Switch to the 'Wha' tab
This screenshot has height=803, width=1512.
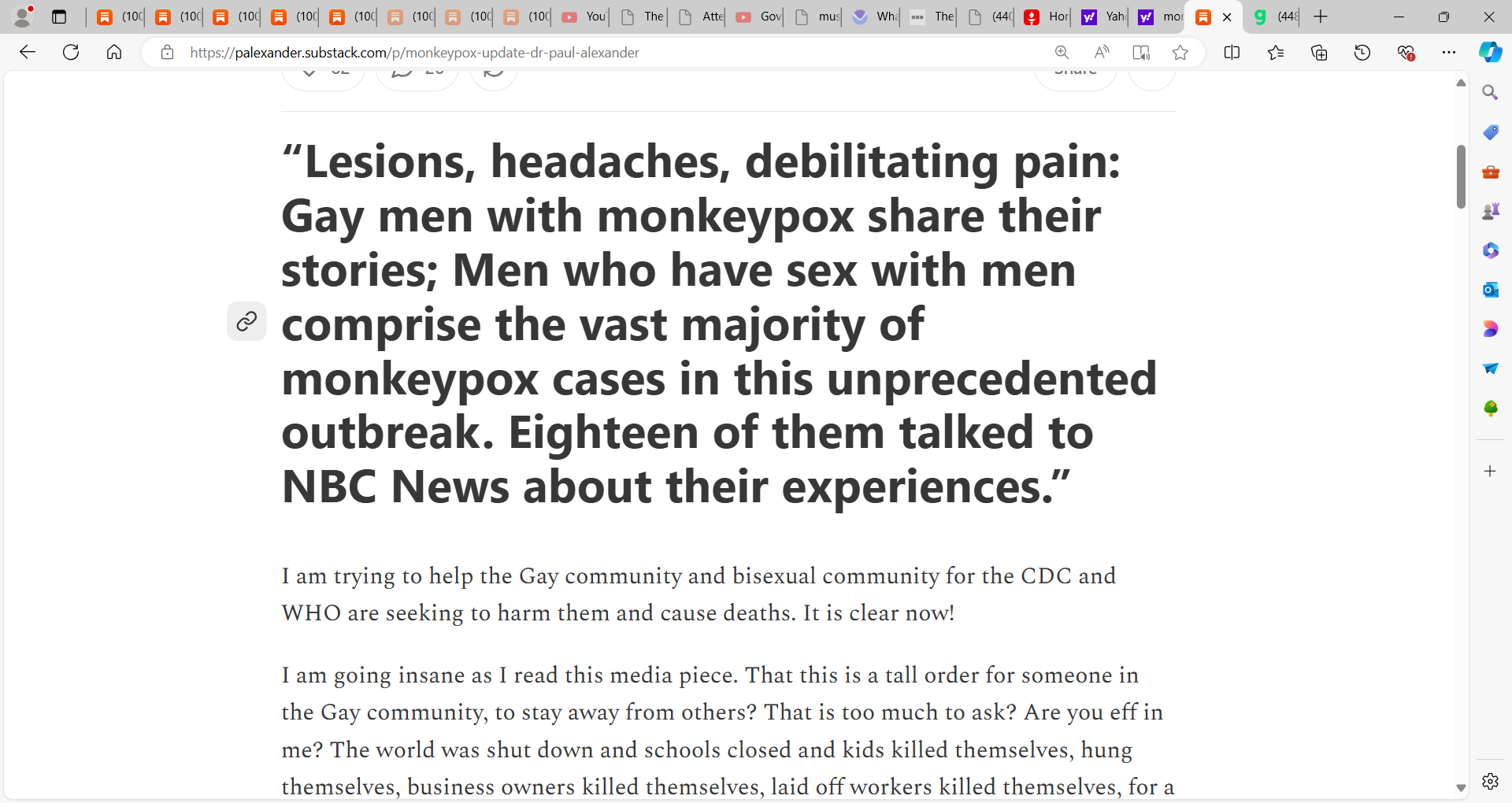[x=874, y=17]
